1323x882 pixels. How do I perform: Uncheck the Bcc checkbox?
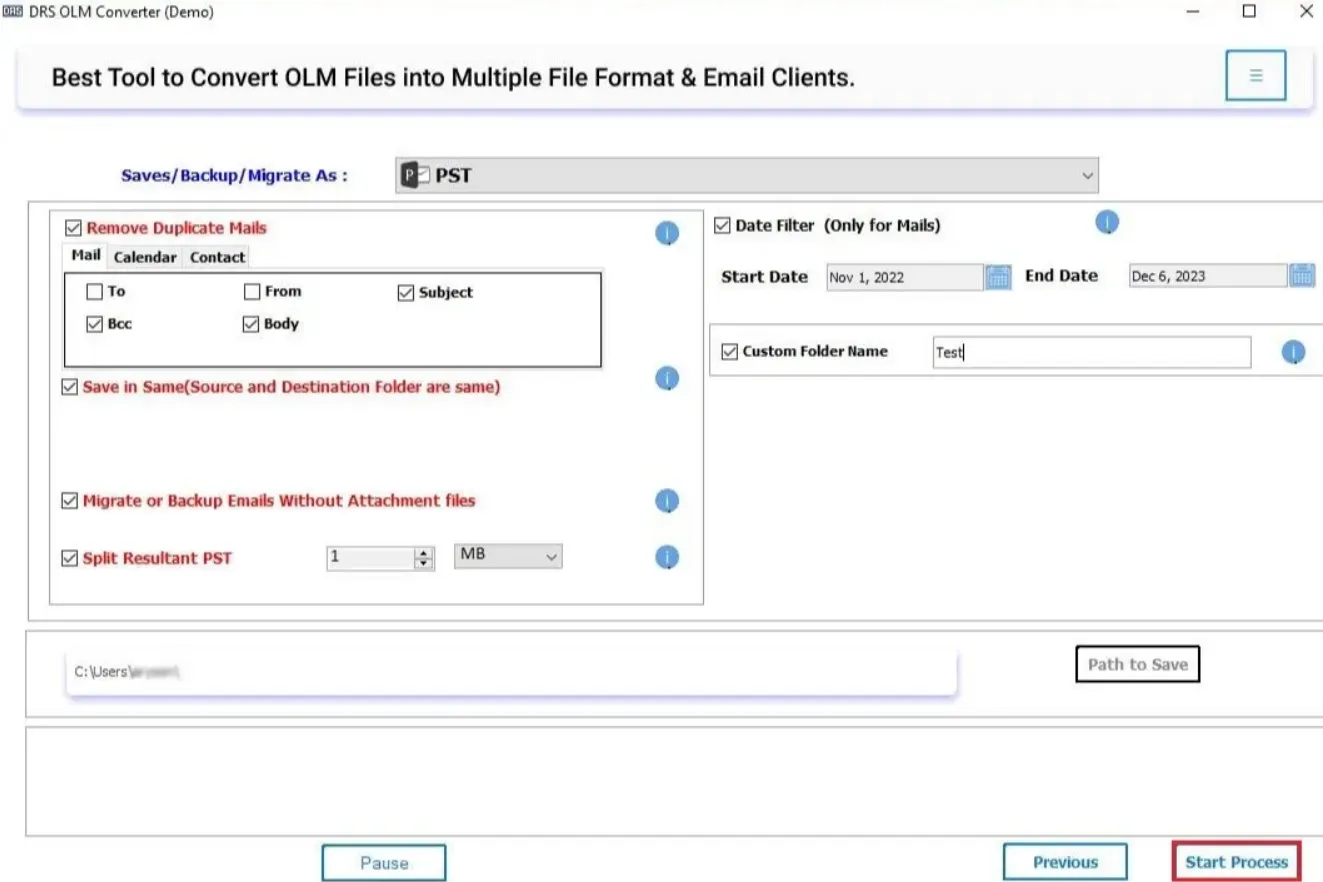point(94,324)
